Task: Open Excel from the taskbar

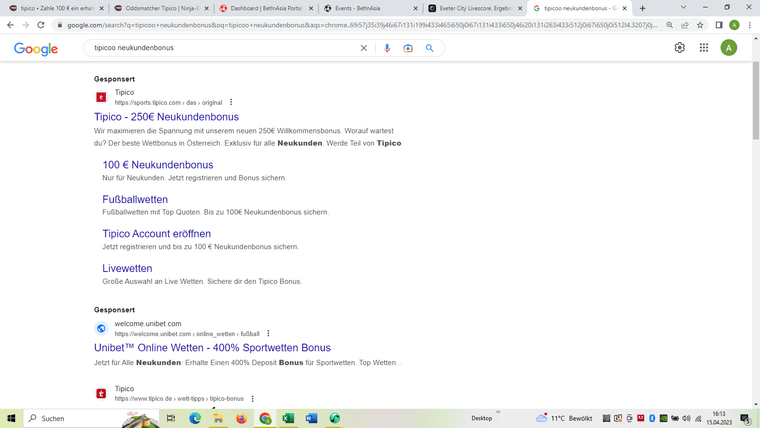Action: (x=288, y=418)
